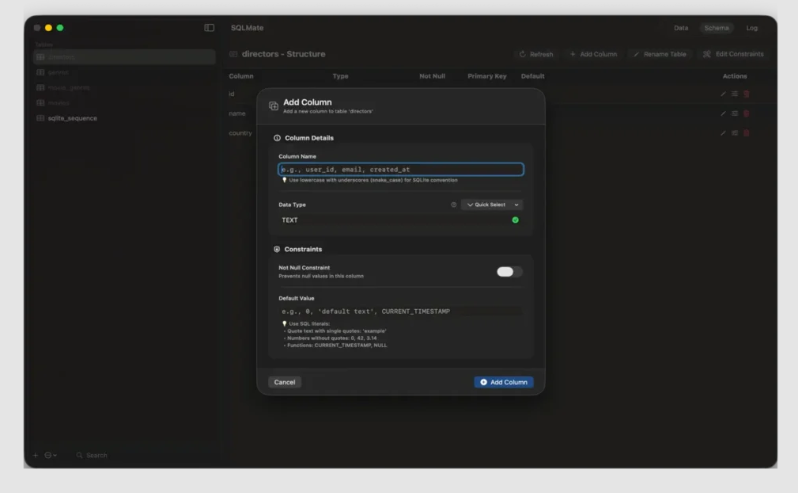Click the Type column header
Screen dimensions: 798x493
click(340, 76)
